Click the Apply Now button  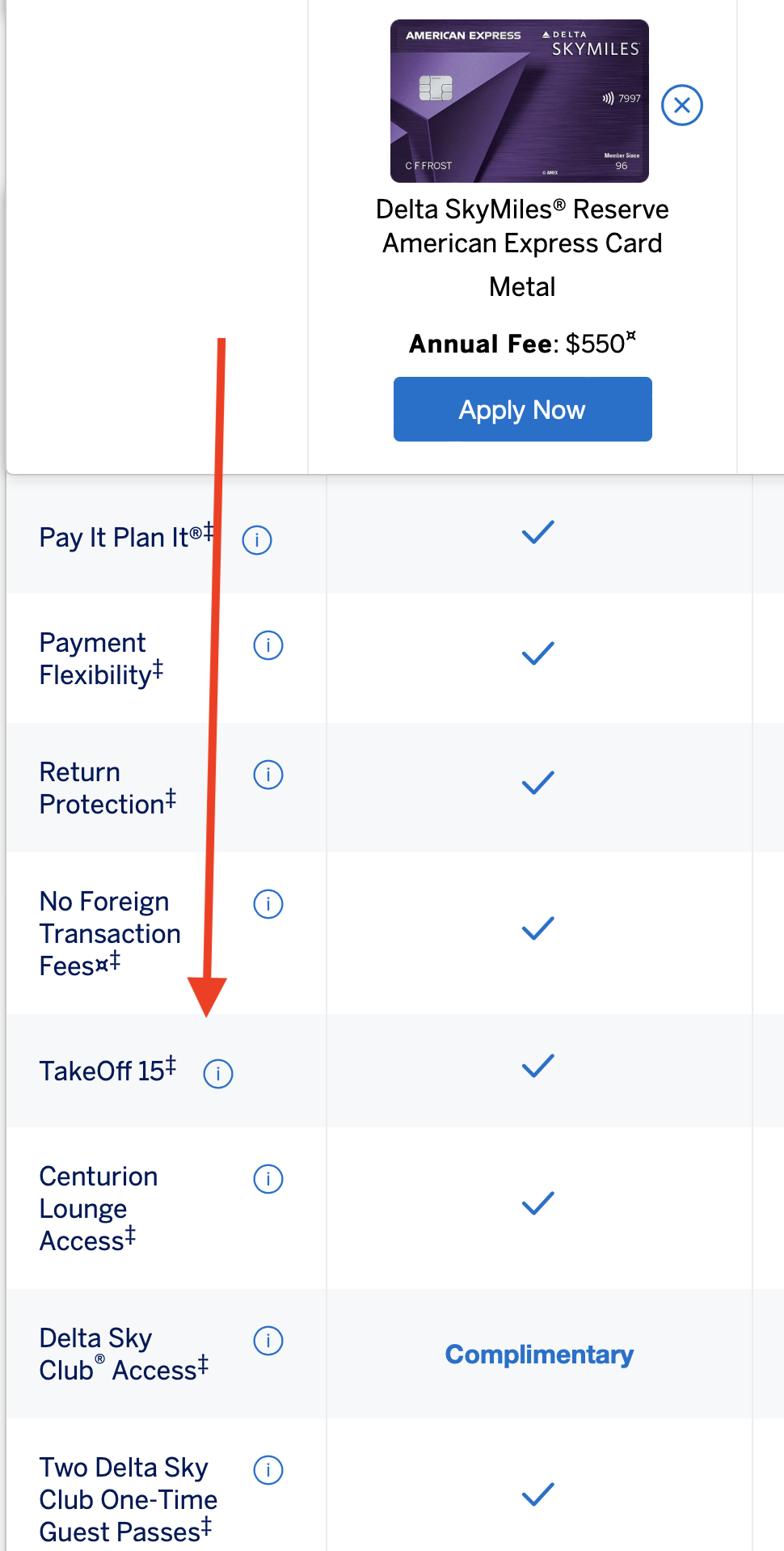(x=522, y=409)
